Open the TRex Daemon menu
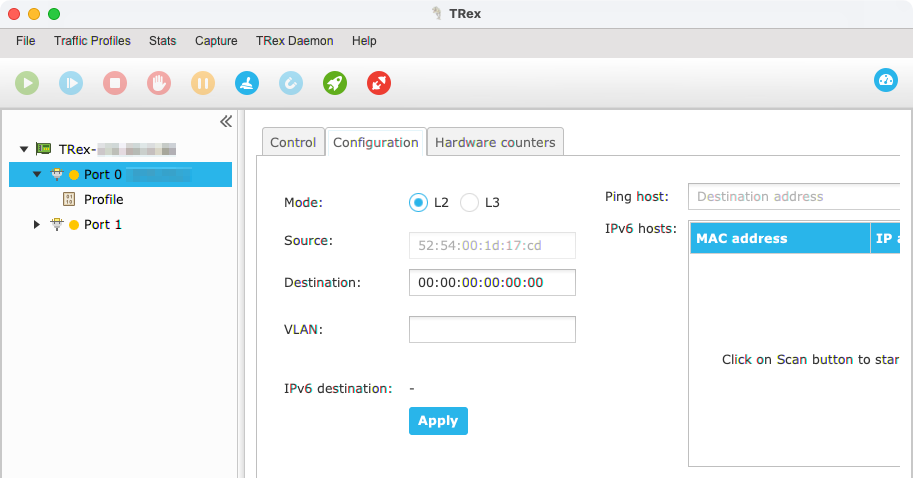This screenshot has width=913, height=478. (x=295, y=41)
